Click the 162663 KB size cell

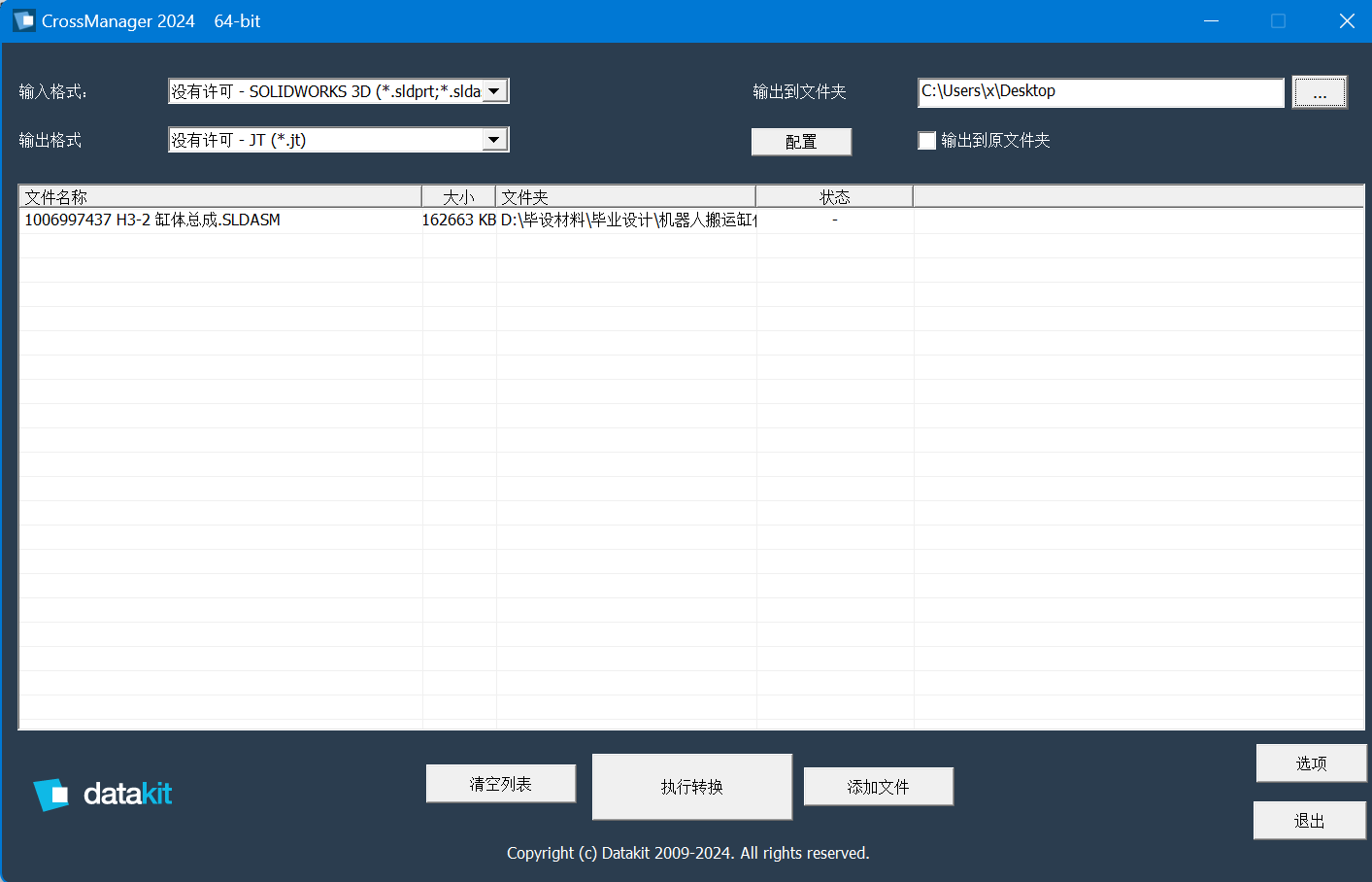[459, 220]
